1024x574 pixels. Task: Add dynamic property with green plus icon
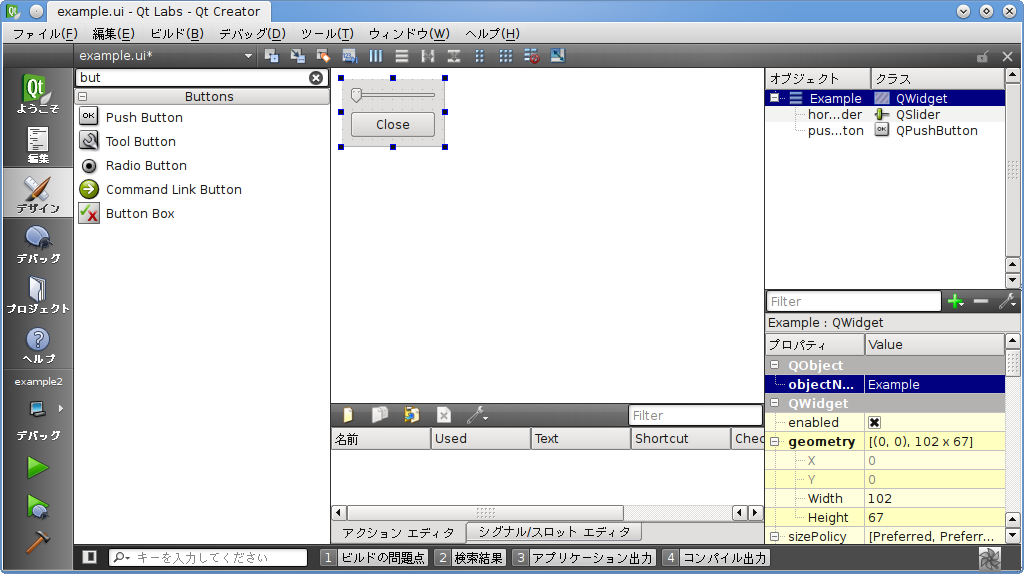[955, 301]
